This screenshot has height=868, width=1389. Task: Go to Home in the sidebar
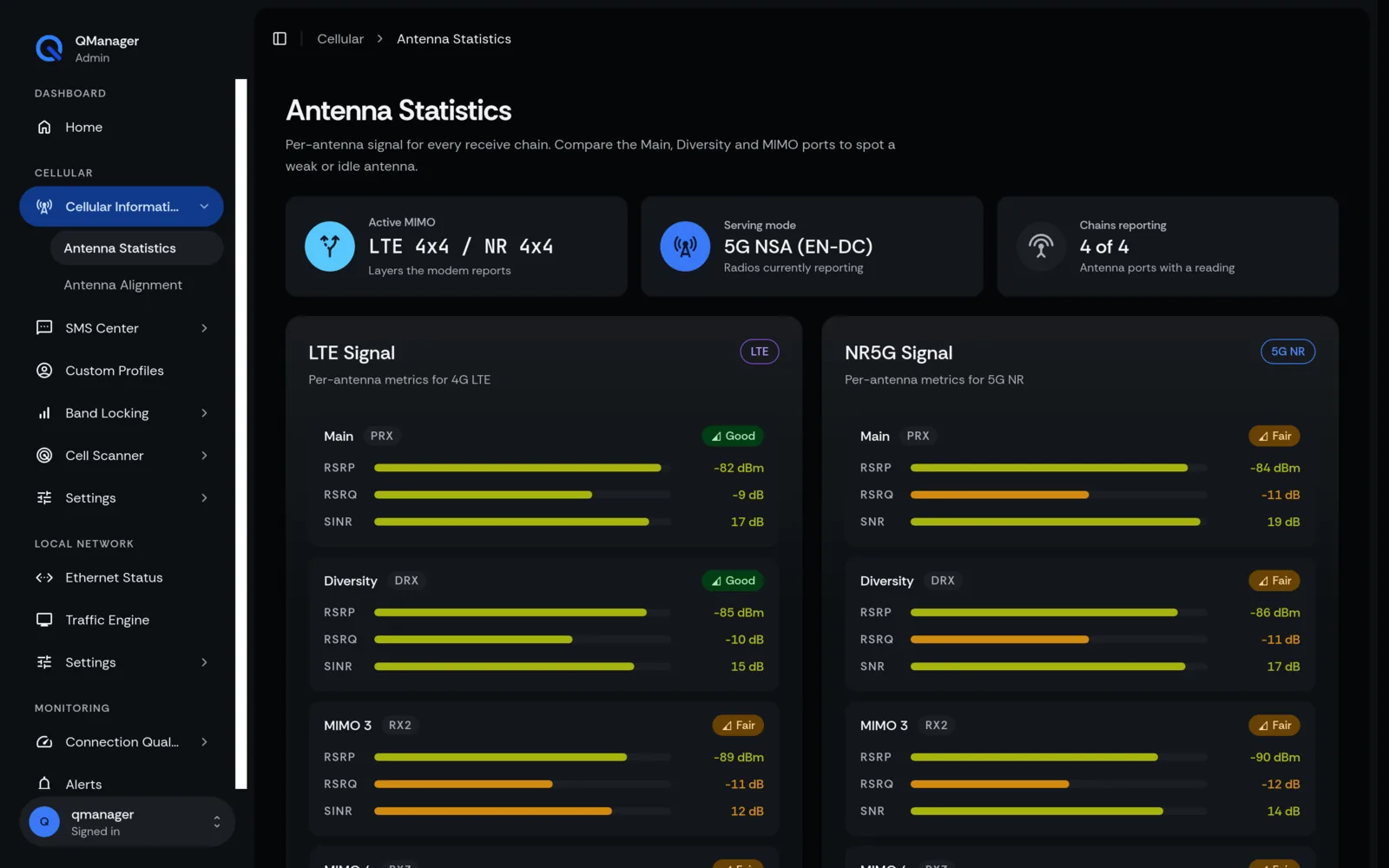point(122,128)
